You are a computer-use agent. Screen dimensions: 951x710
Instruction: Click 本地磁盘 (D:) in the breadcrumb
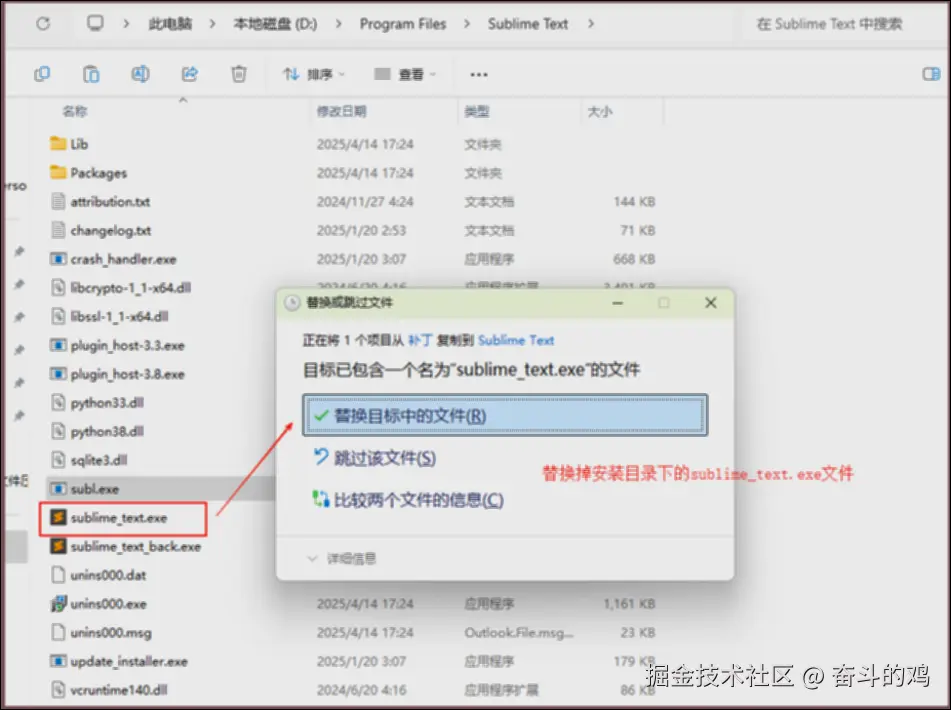coord(275,24)
